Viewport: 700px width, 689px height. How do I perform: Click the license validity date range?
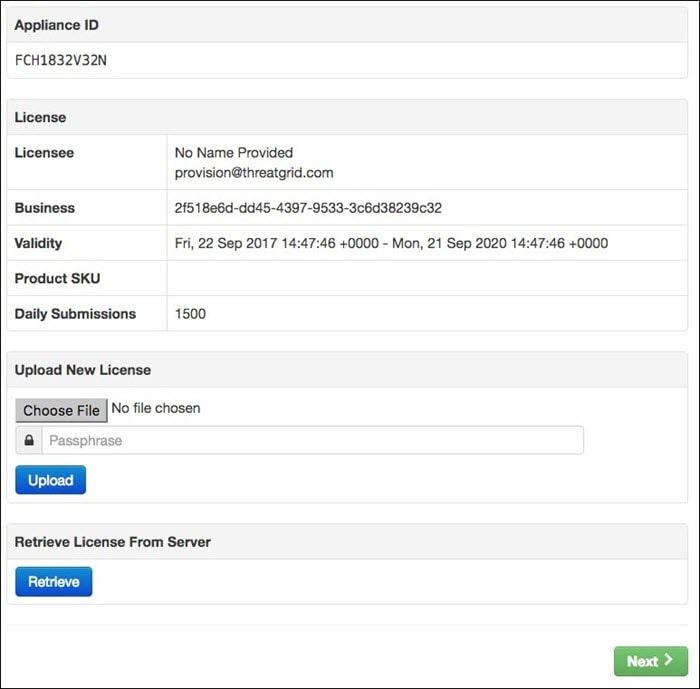391,243
